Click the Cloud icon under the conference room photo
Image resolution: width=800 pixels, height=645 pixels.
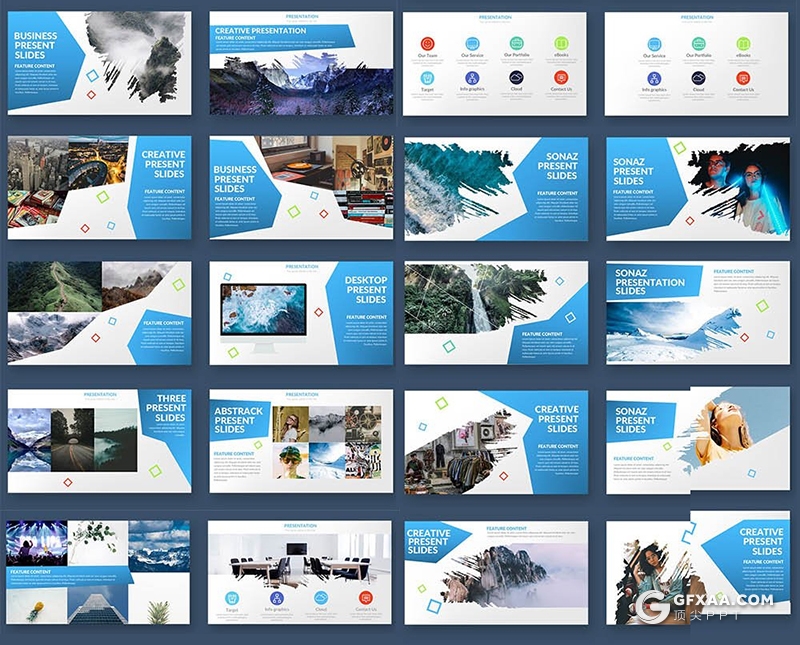[321, 597]
